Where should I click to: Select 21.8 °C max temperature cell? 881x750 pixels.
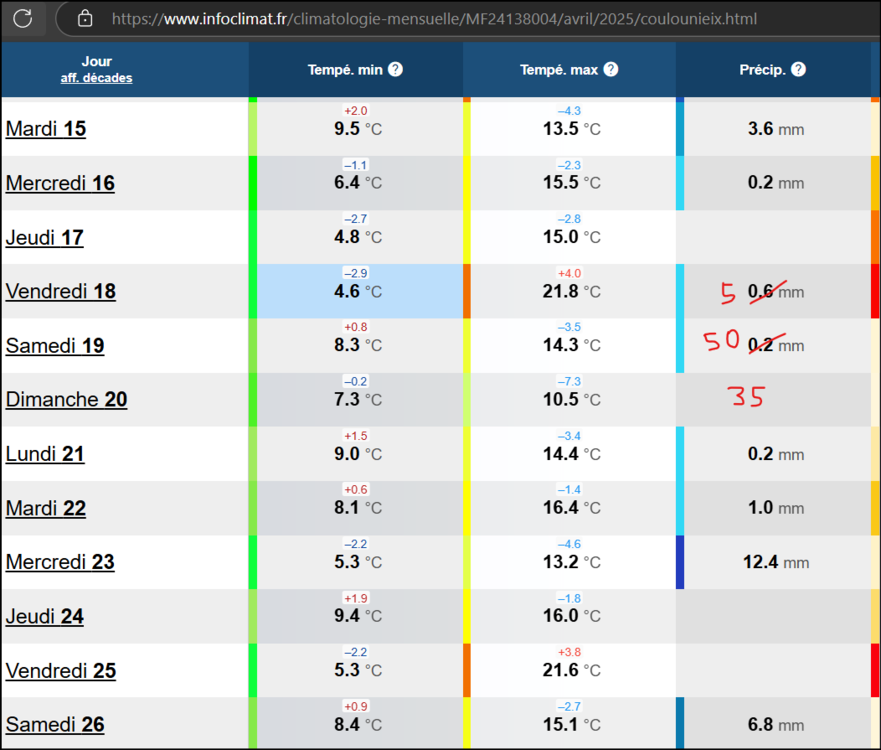point(571,292)
